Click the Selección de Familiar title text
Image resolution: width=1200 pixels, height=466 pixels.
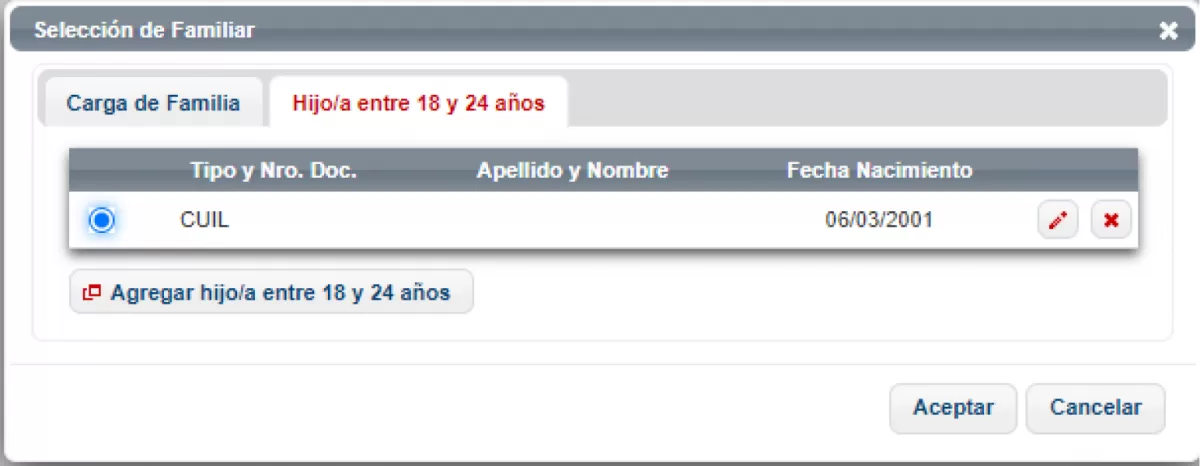(144, 31)
